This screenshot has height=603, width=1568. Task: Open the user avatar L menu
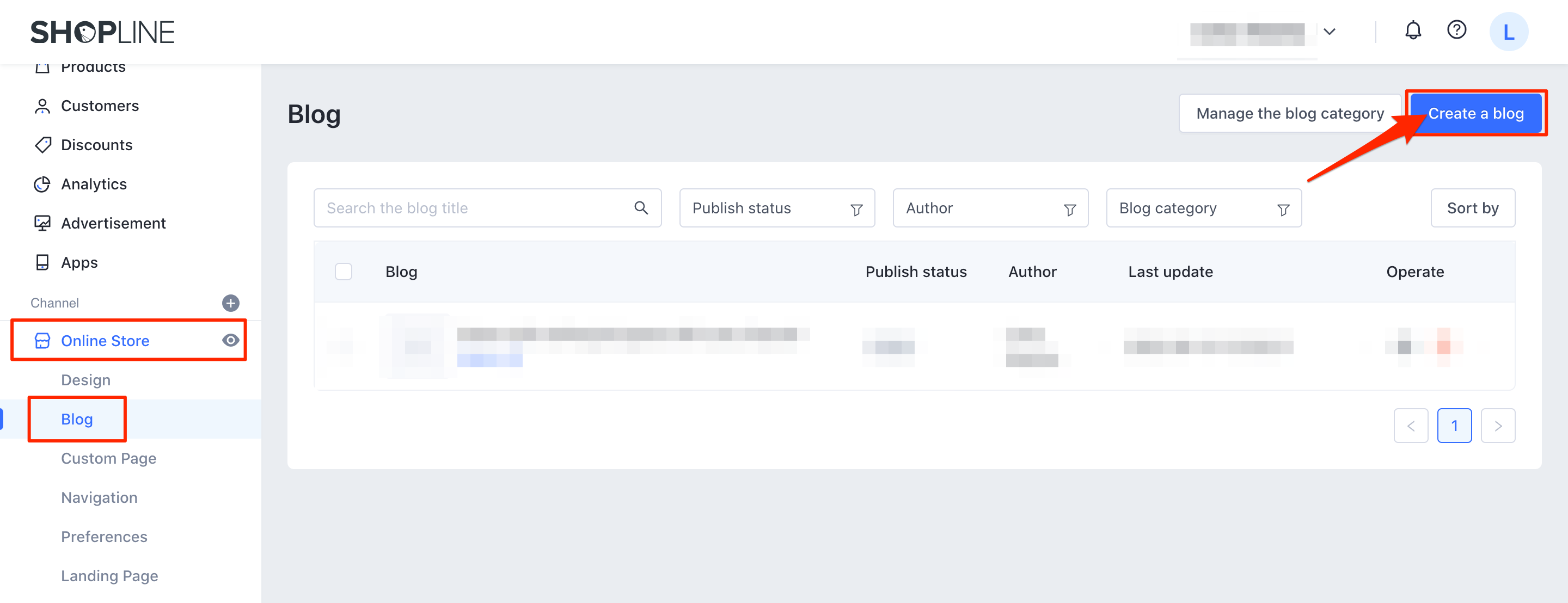1508,32
